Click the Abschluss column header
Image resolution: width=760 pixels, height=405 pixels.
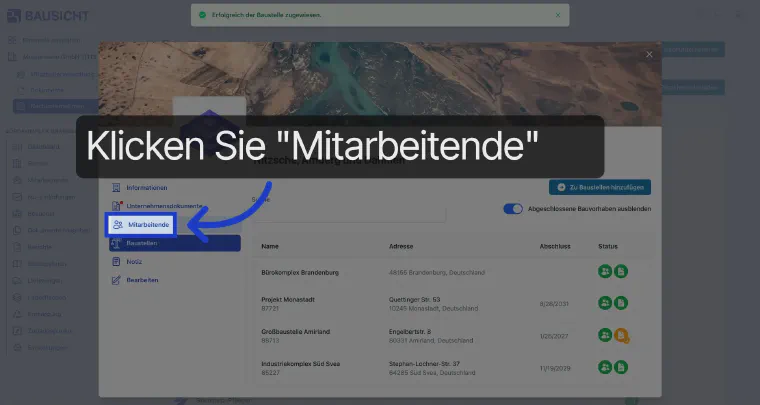tap(555, 246)
